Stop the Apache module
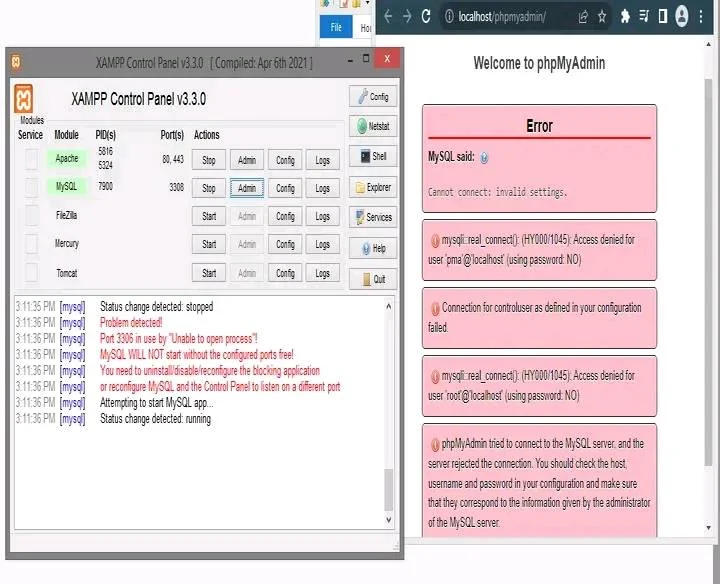Image resolution: width=720 pixels, height=584 pixels. tap(209, 160)
